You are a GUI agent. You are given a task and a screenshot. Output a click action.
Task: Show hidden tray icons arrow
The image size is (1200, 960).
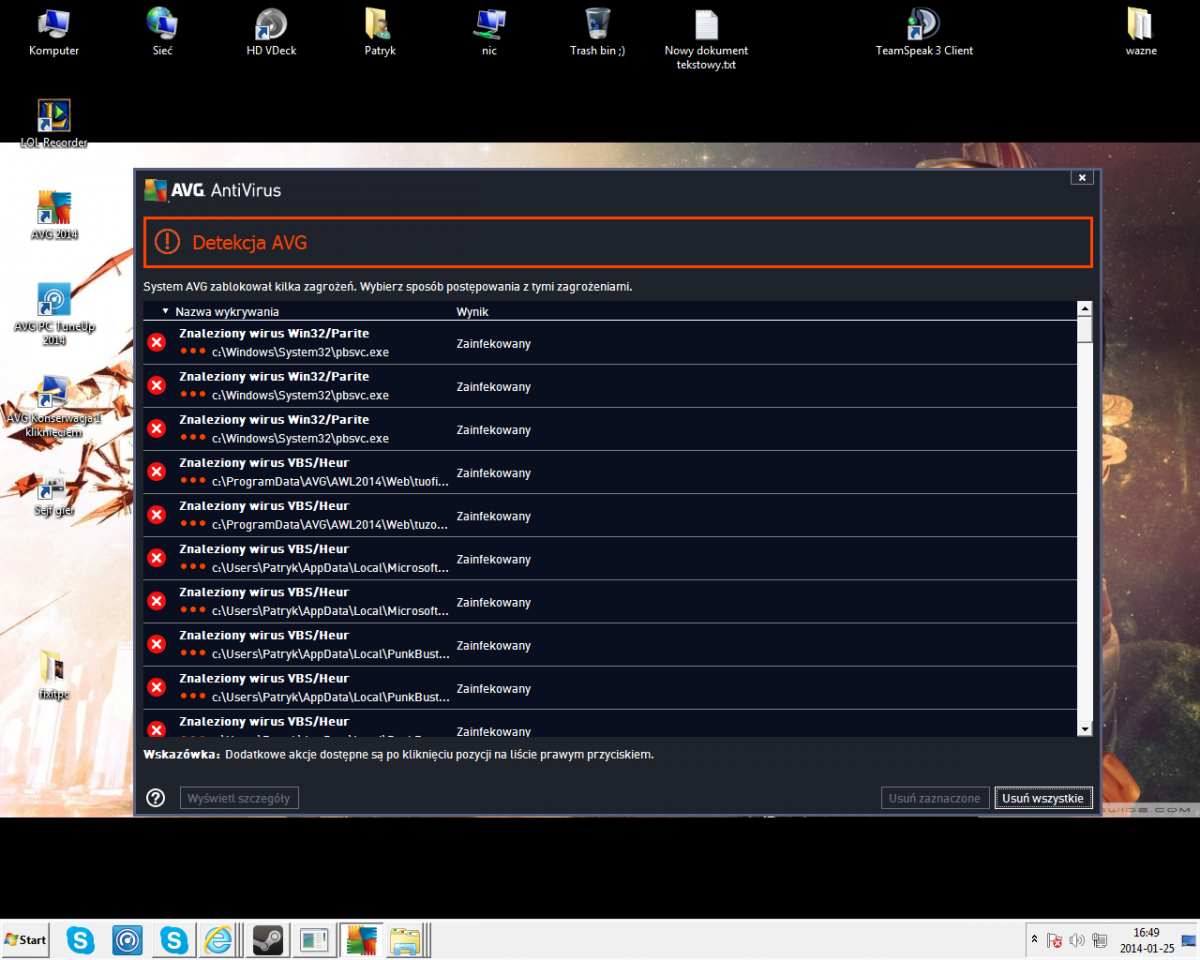point(1033,940)
